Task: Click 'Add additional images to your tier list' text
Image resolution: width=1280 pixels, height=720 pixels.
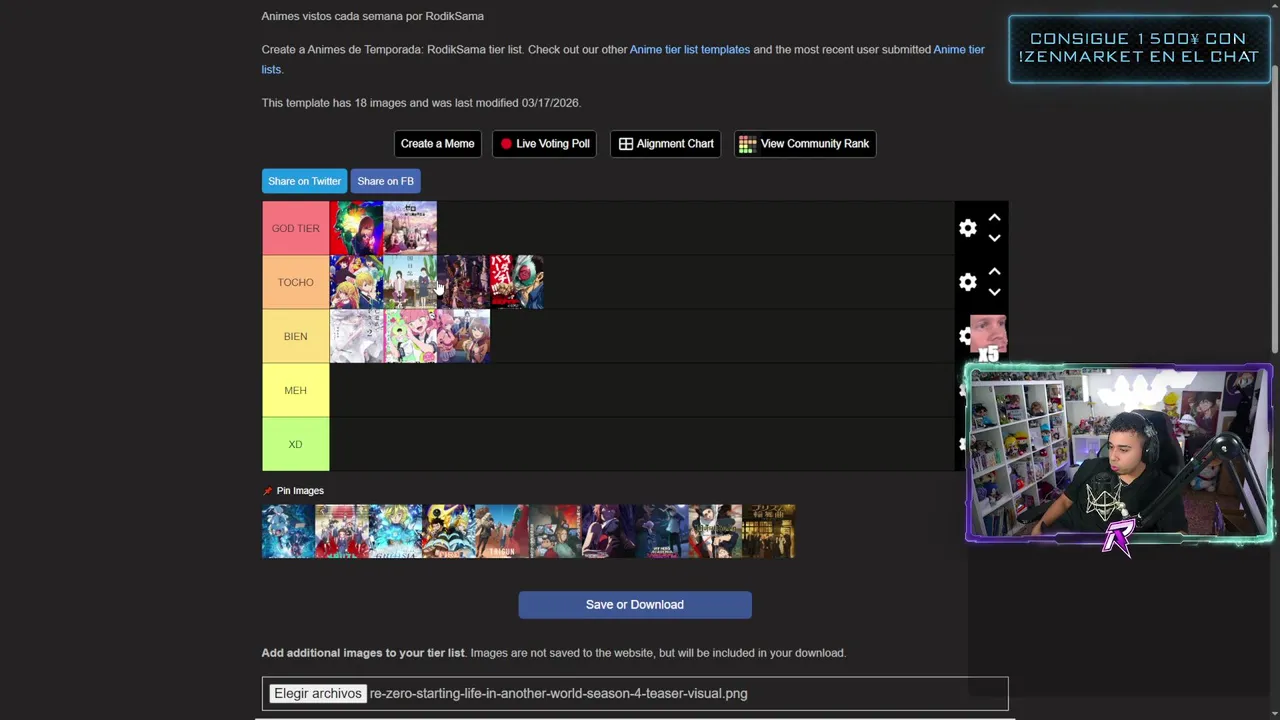Action: tap(363, 653)
